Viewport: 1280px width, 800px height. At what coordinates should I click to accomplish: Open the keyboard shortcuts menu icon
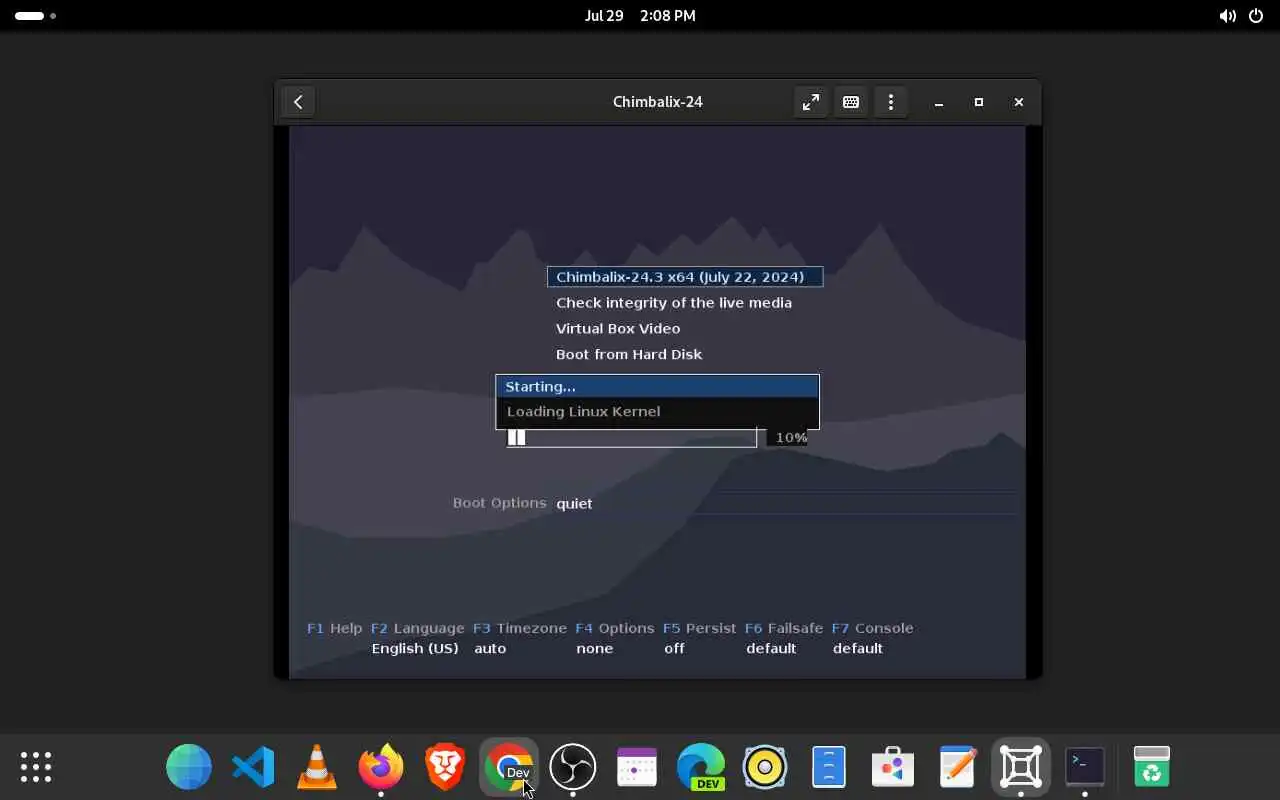(x=851, y=102)
